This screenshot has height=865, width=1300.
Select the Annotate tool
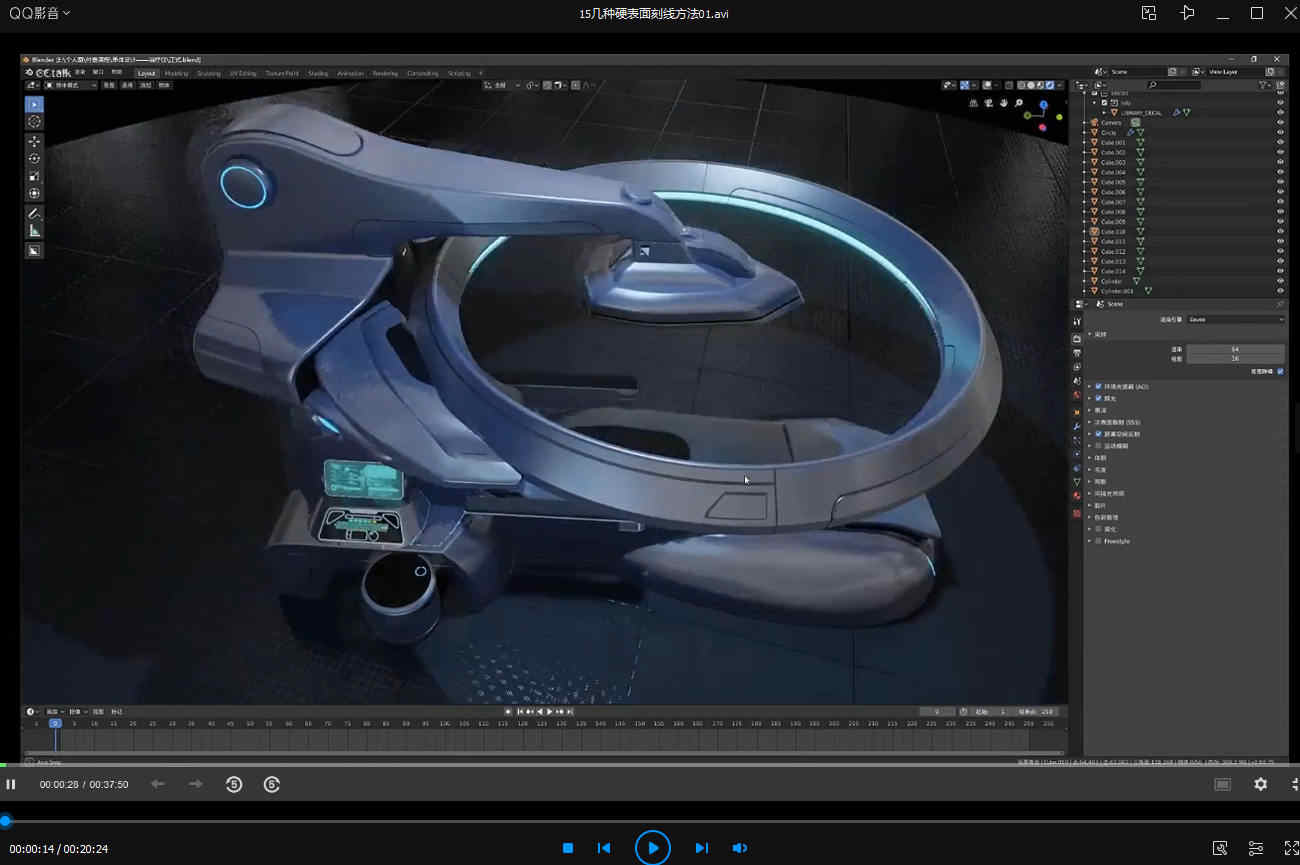[x=34, y=212]
